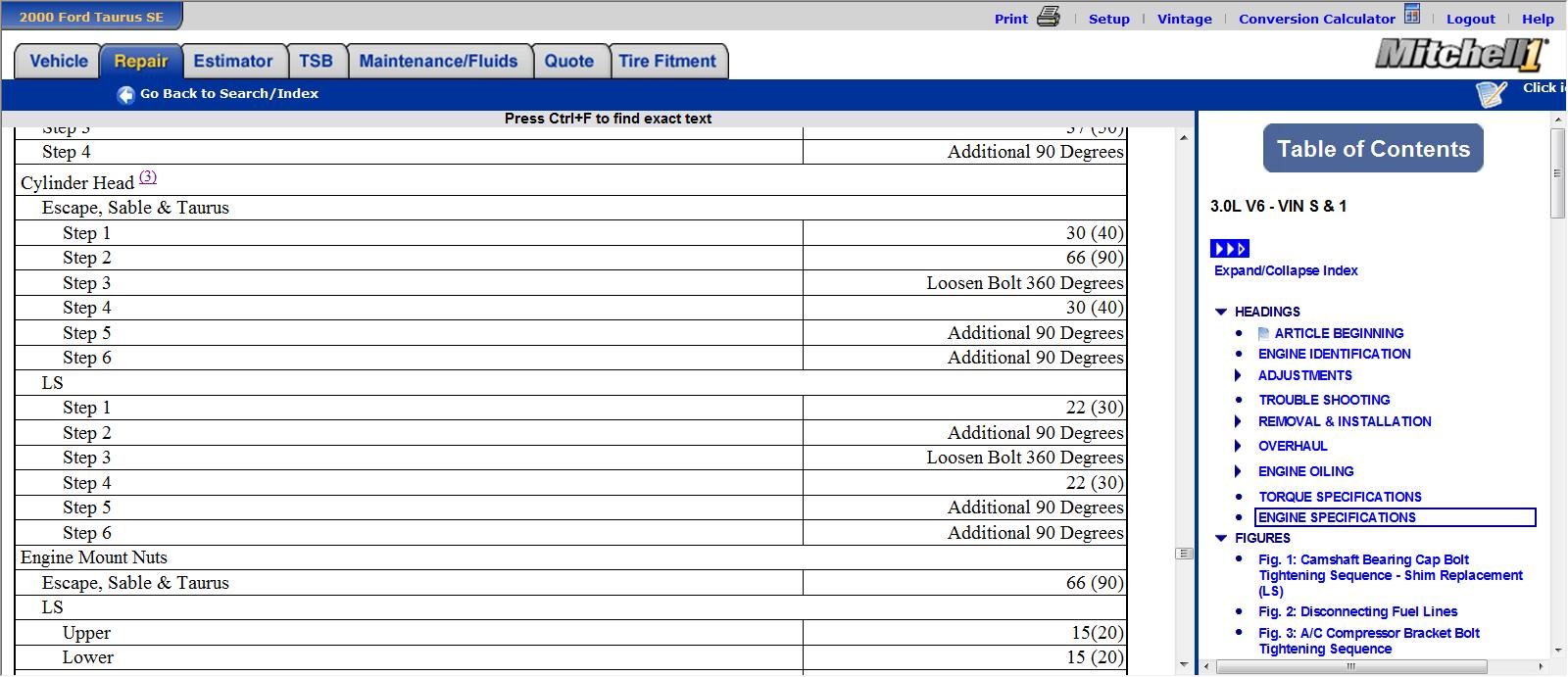Expand the REMOVAL & INSTALLATION arrow

(x=1238, y=421)
